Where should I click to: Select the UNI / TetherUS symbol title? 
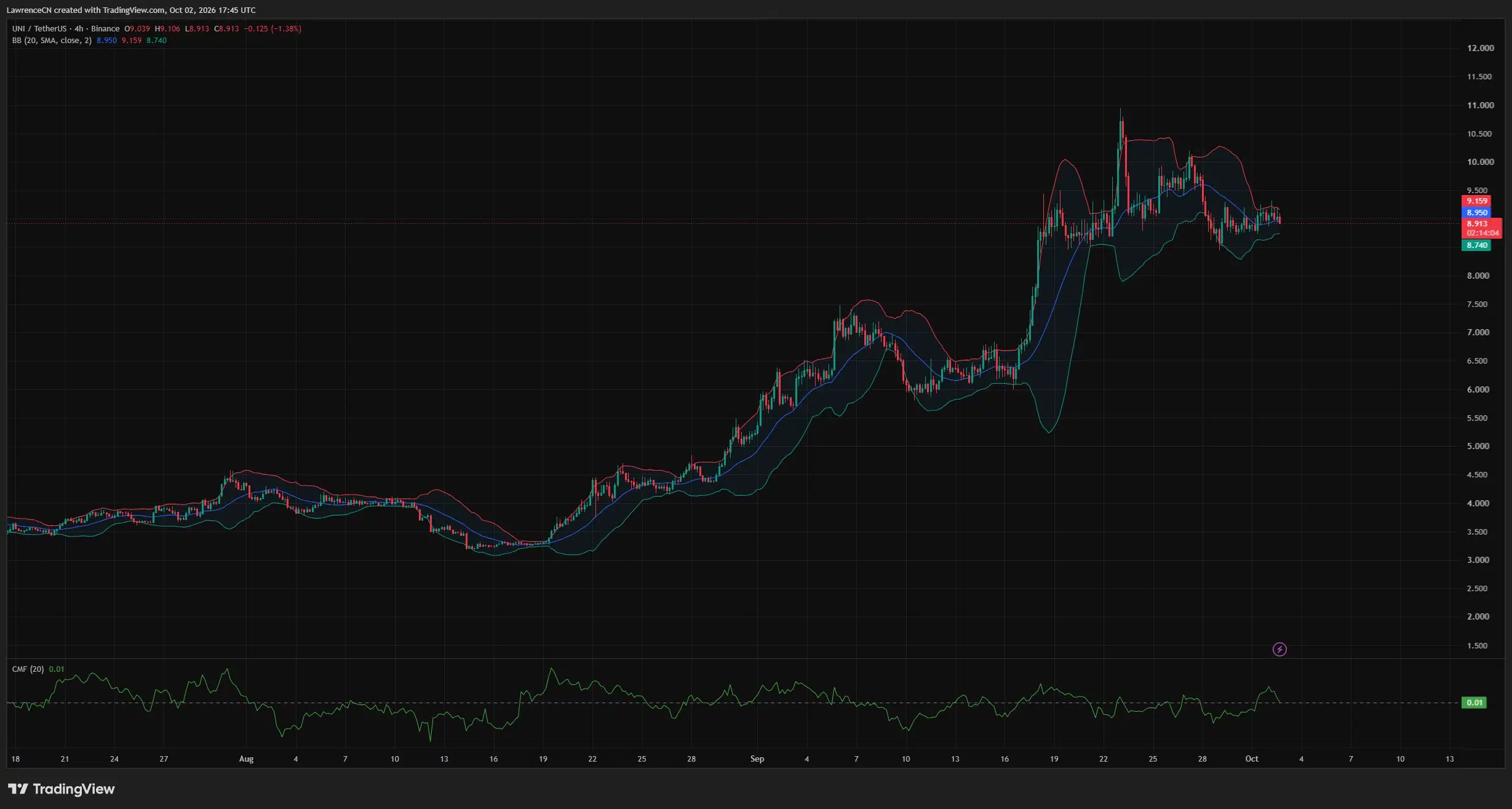coord(39,29)
